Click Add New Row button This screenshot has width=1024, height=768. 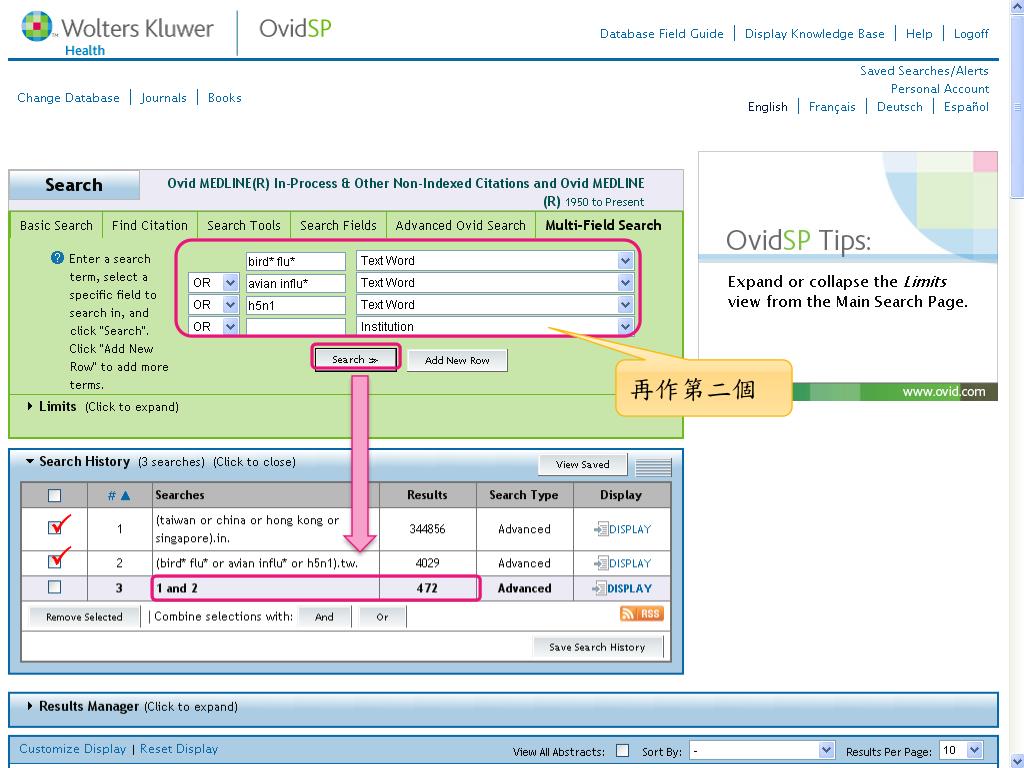click(457, 360)
